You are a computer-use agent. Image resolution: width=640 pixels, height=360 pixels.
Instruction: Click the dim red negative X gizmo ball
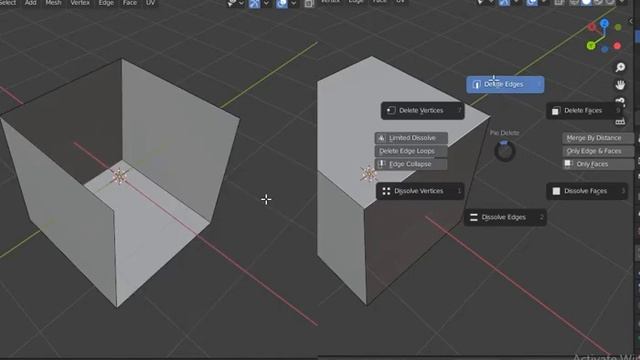coord(592,27)
